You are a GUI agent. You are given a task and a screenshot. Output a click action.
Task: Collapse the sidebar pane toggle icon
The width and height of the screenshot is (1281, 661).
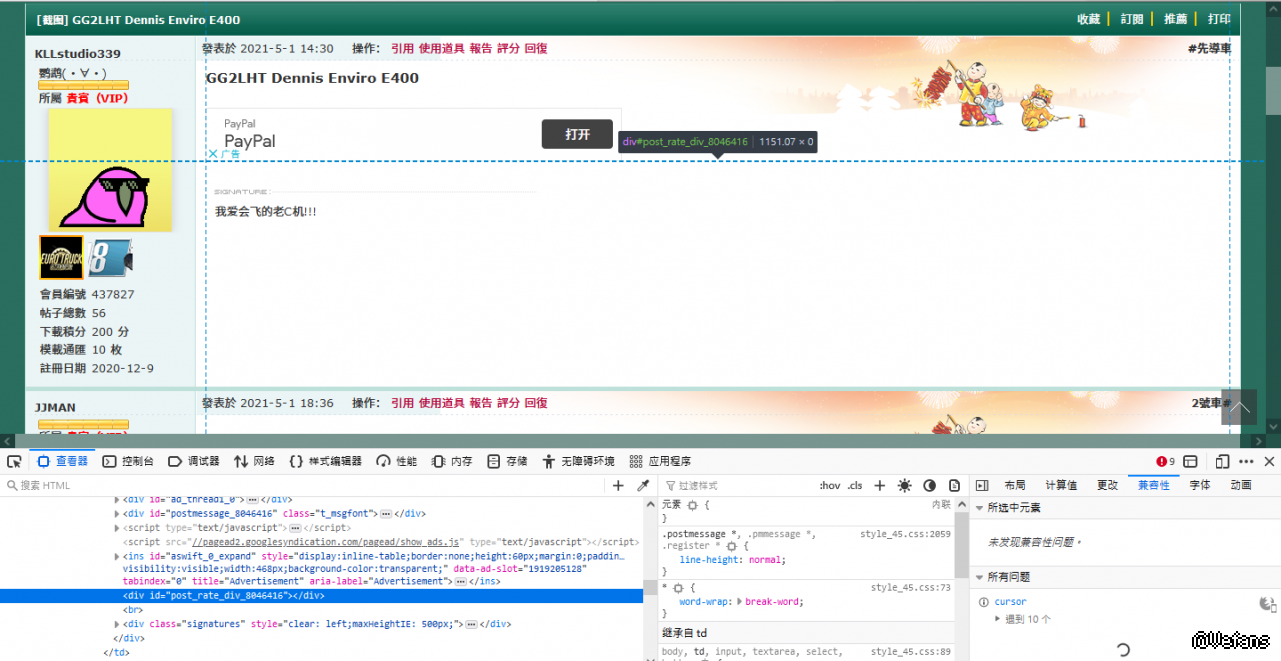[982, 485]
